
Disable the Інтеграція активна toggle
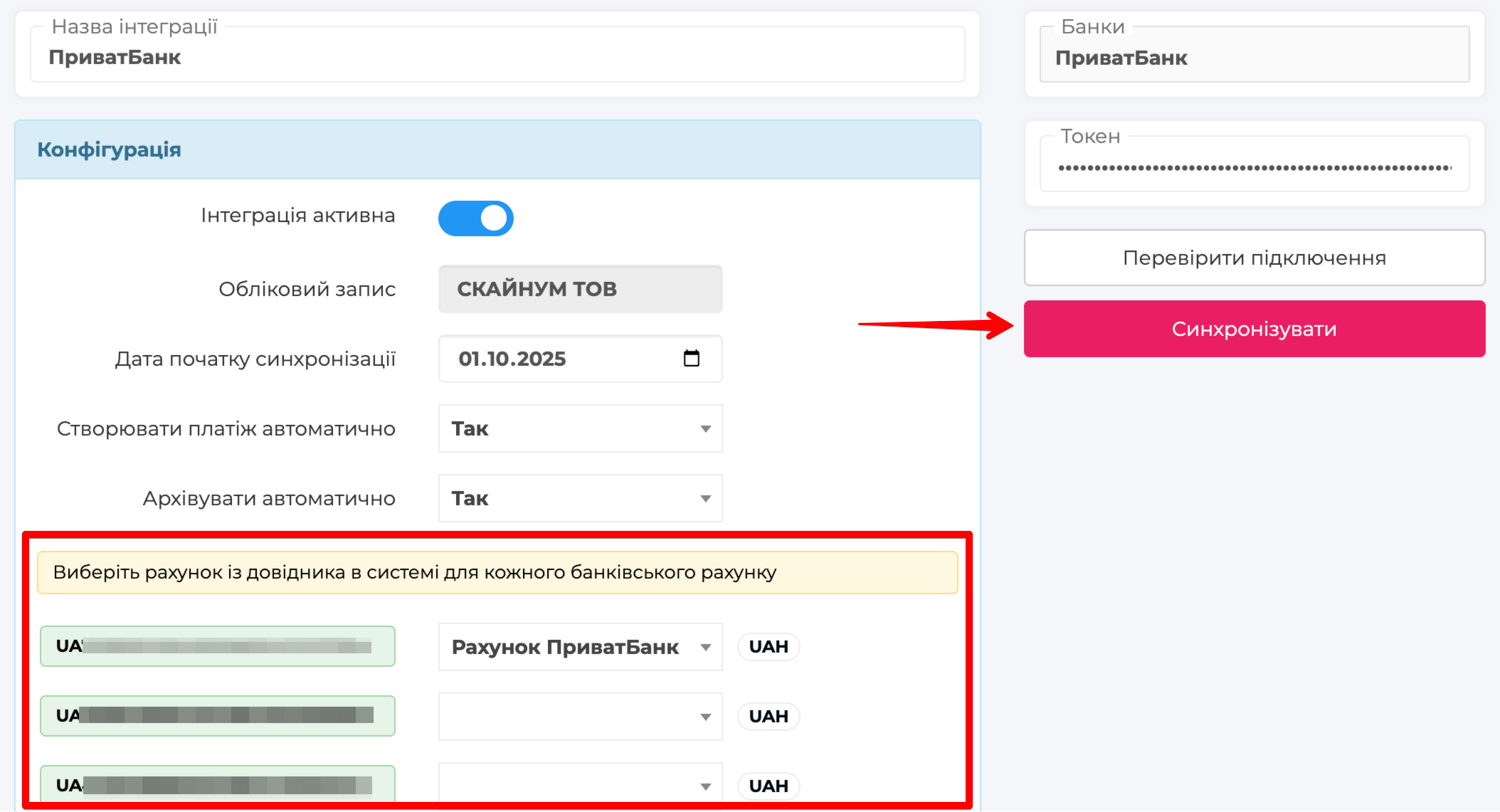coord(476,218)
